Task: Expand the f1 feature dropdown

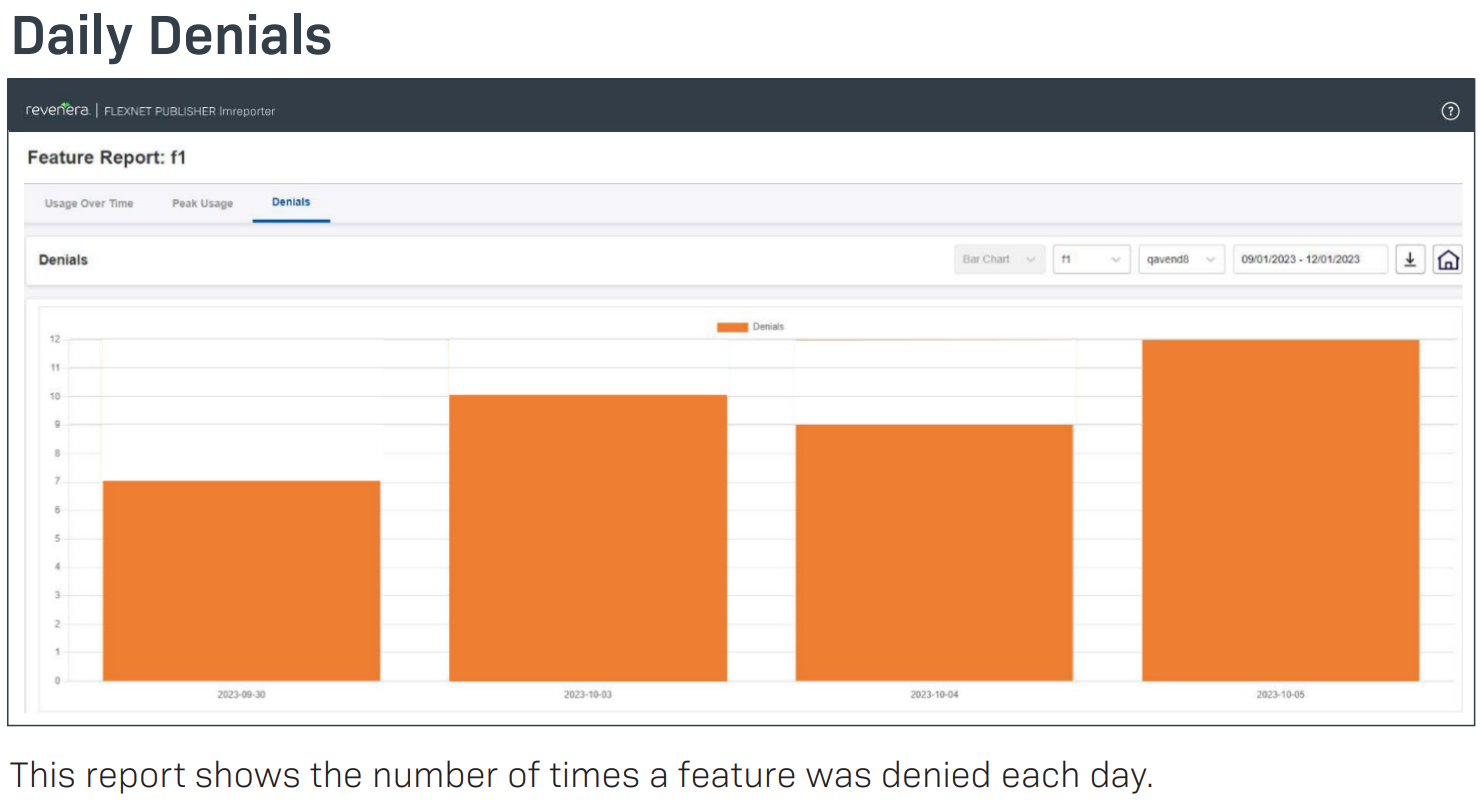Action: (x=1091, y=260)
